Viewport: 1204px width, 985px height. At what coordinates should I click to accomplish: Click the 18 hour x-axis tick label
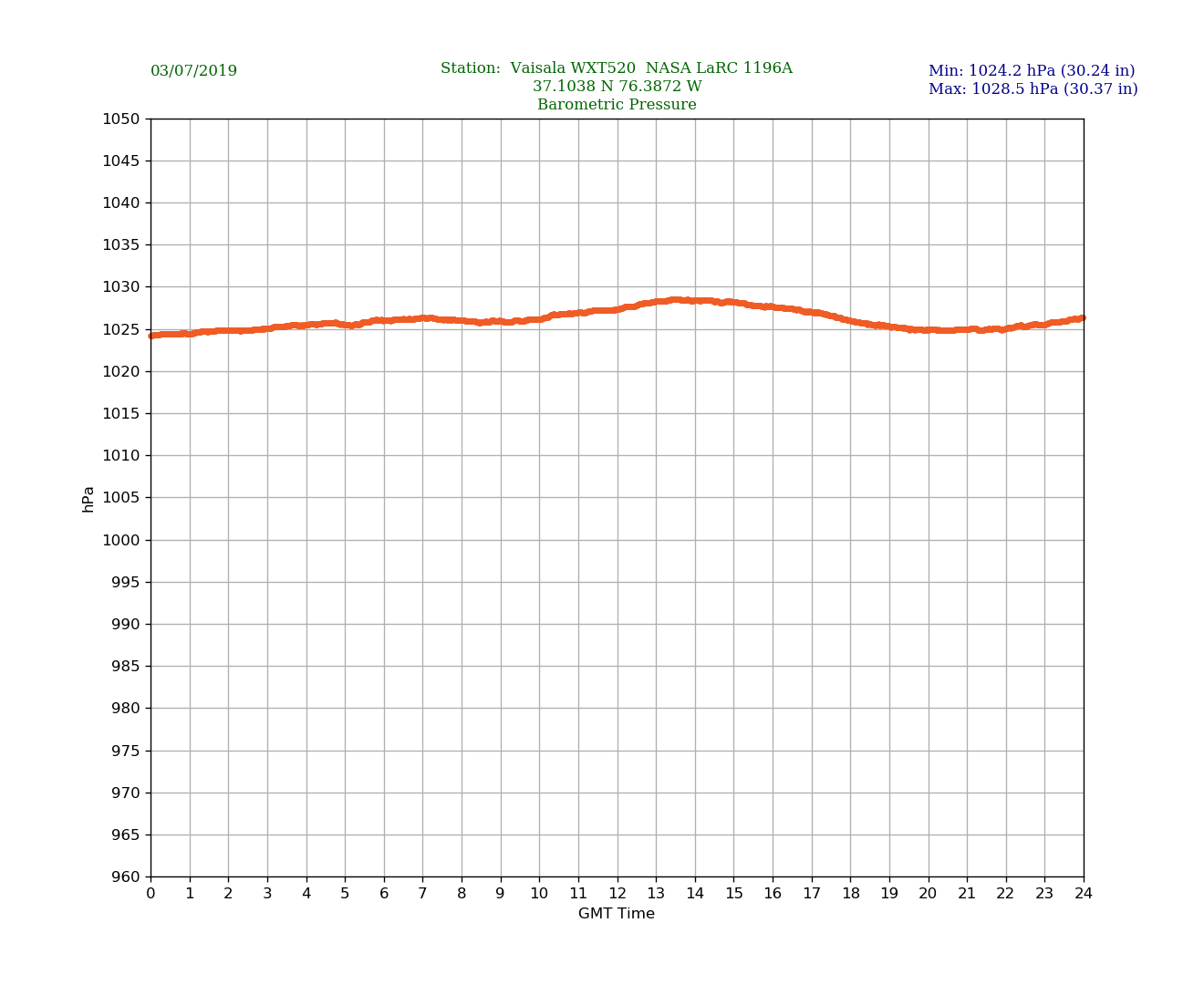pos(850,894)
